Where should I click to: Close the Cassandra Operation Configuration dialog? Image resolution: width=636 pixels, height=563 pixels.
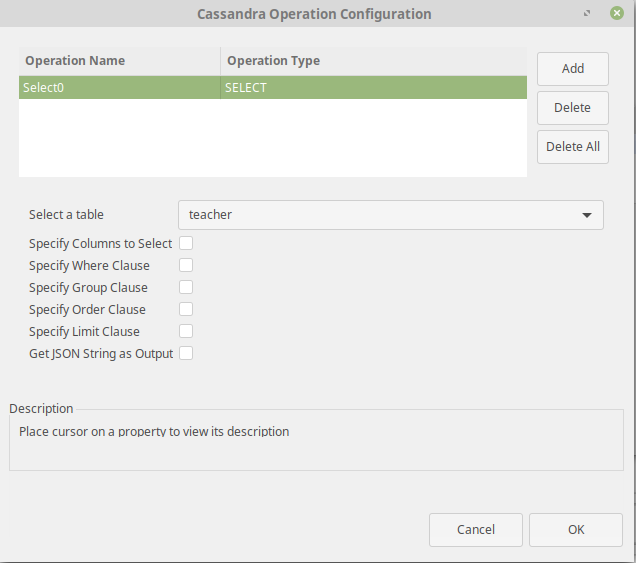coord(617,13)
